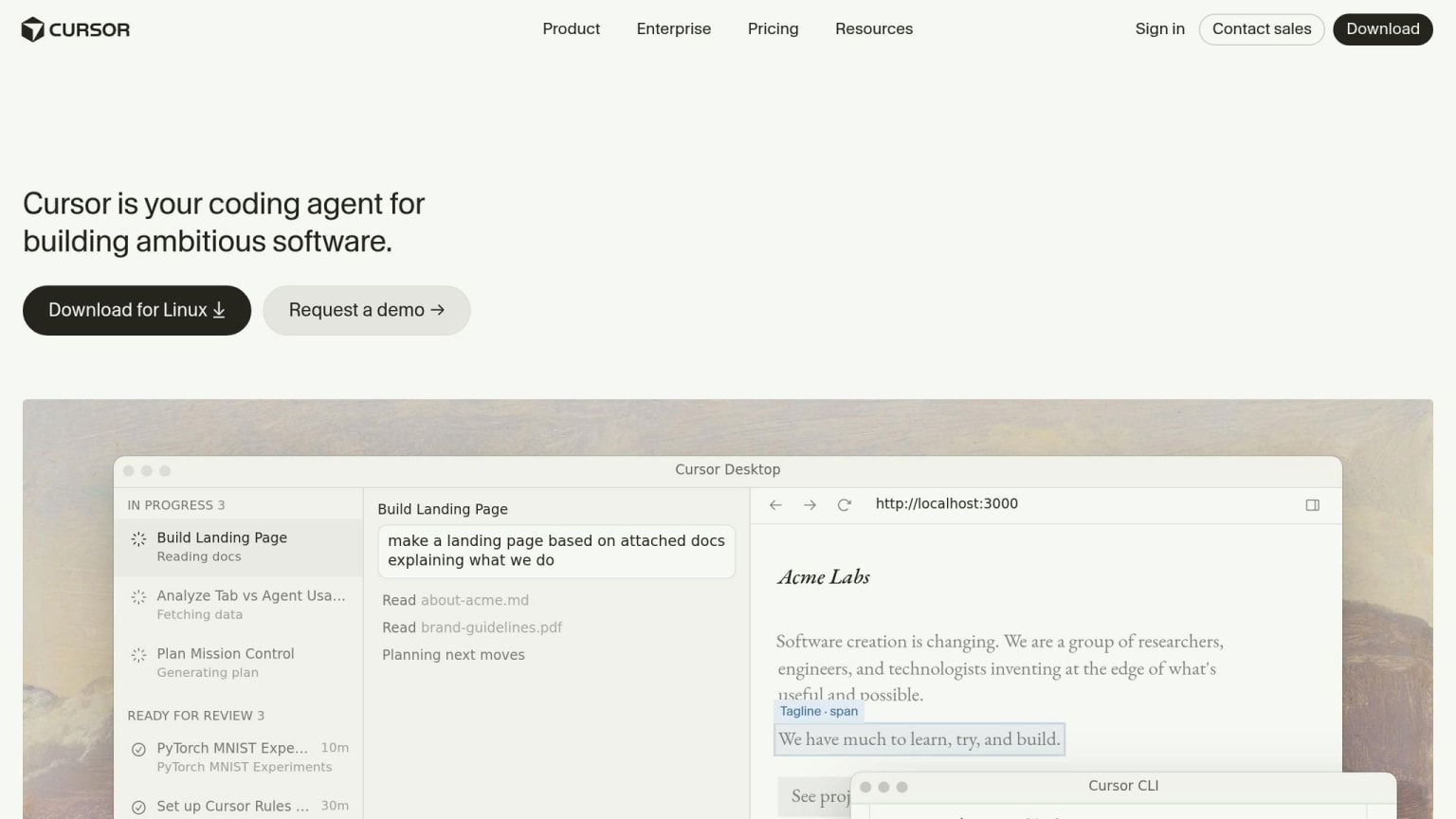This screenshot has height=819, width=1456.
Task: Click Request a demo button
Action: point(367,310)
